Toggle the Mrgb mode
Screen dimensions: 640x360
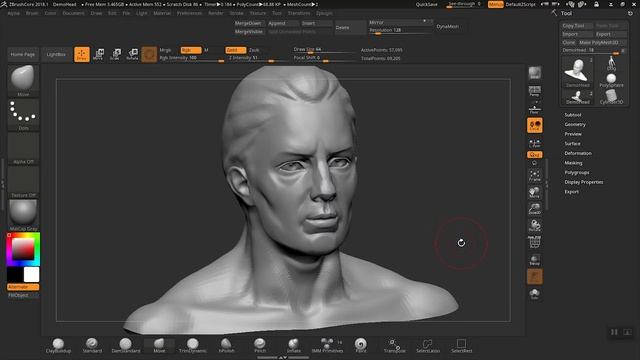(165, 50)
